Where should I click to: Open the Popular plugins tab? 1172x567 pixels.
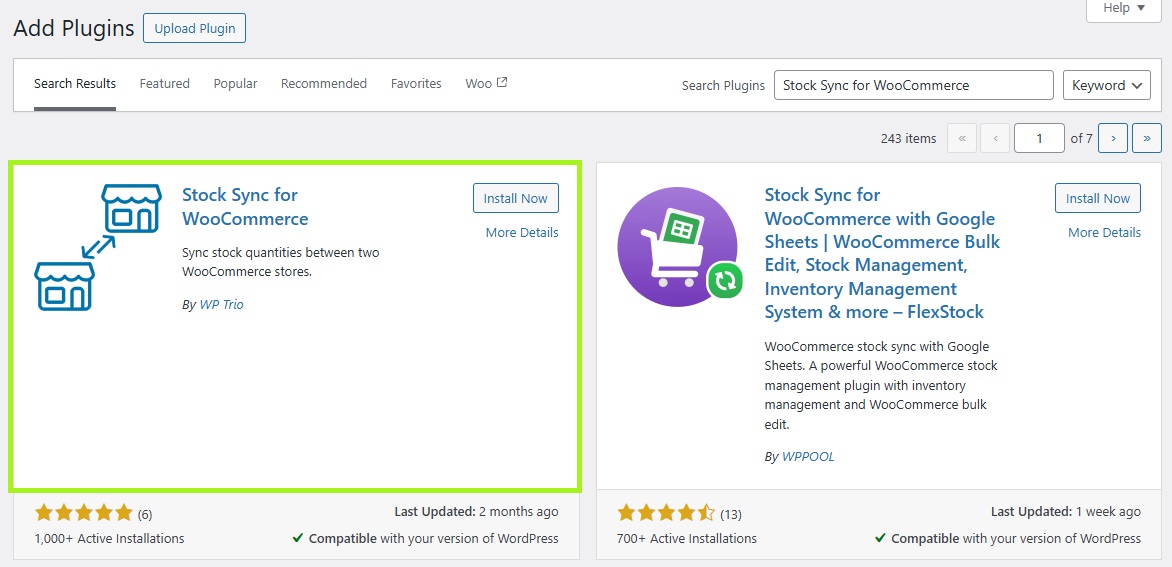click(235, 84)
